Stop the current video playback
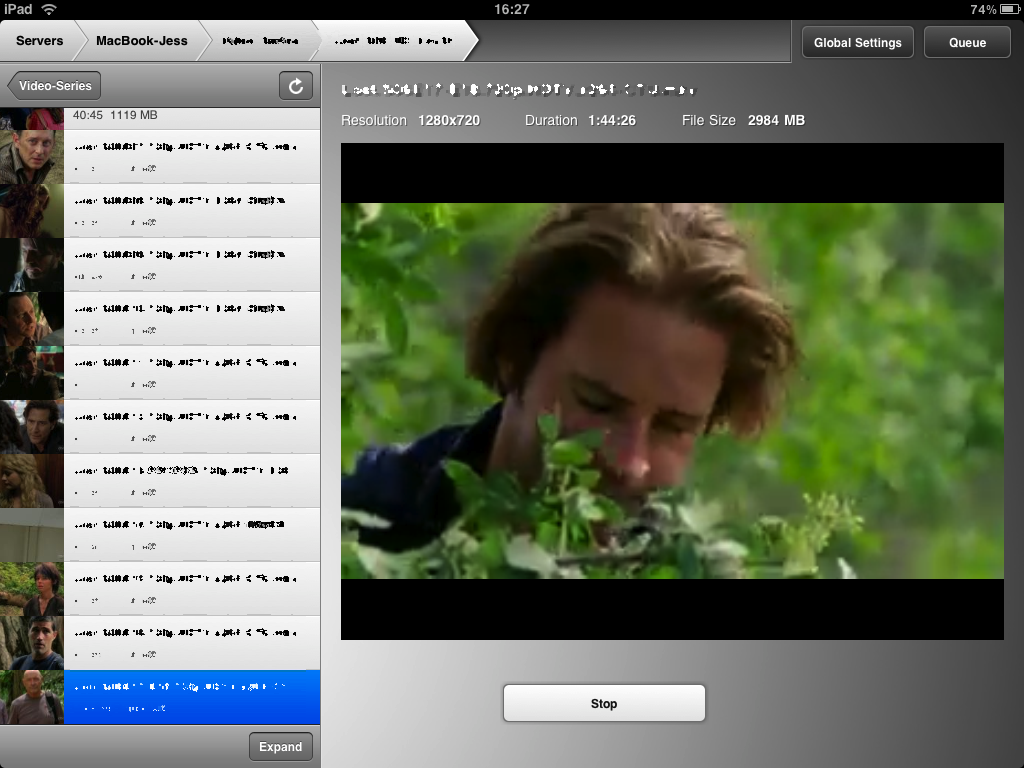The width and height of the screenshot is (1024, 768). click(604, 703)
